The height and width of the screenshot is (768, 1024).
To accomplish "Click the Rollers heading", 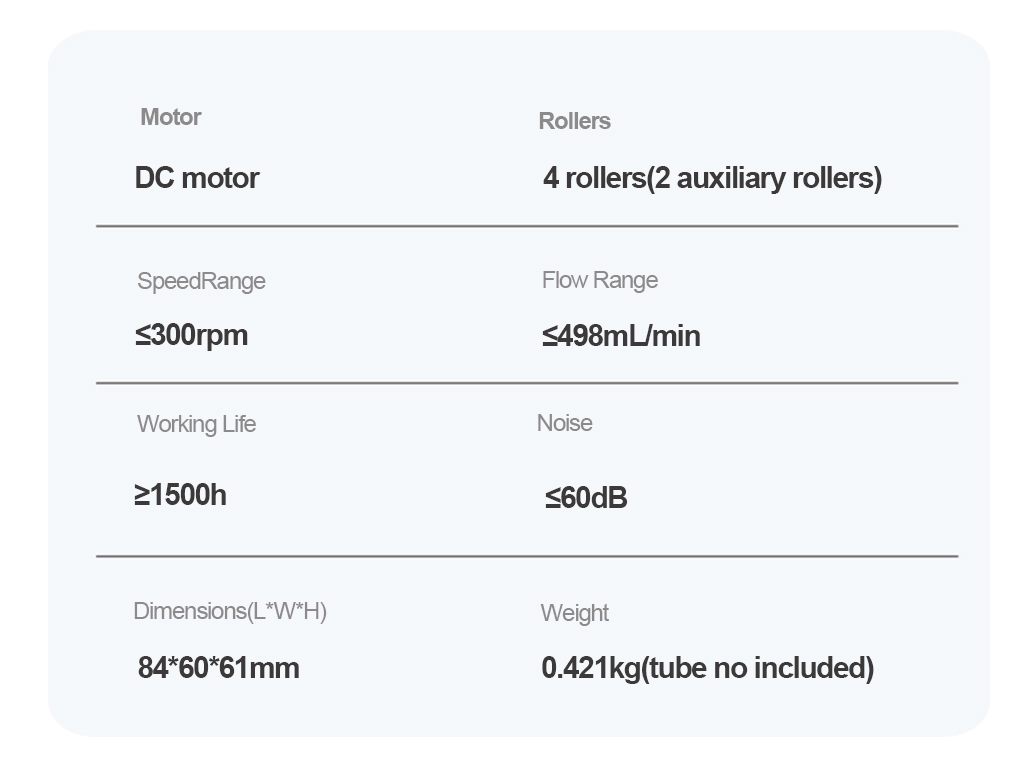I will tap(574, 121).
